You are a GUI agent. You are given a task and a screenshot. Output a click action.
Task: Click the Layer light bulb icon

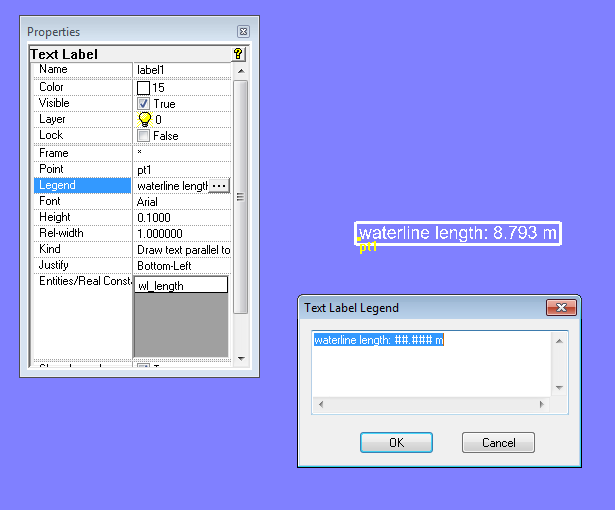144,119
